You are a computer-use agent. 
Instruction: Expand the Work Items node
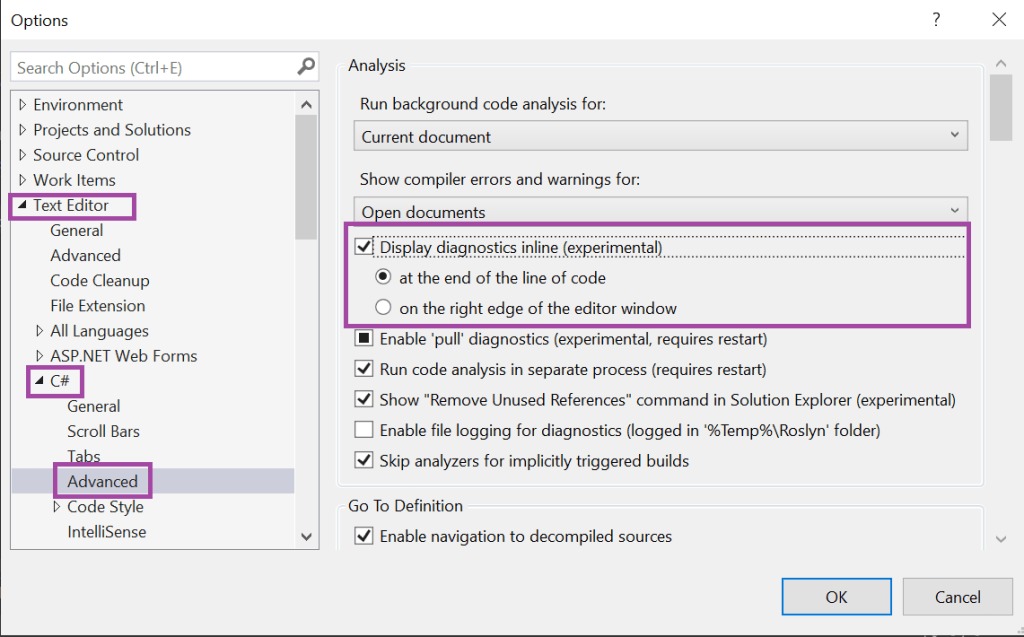point(23,180)
